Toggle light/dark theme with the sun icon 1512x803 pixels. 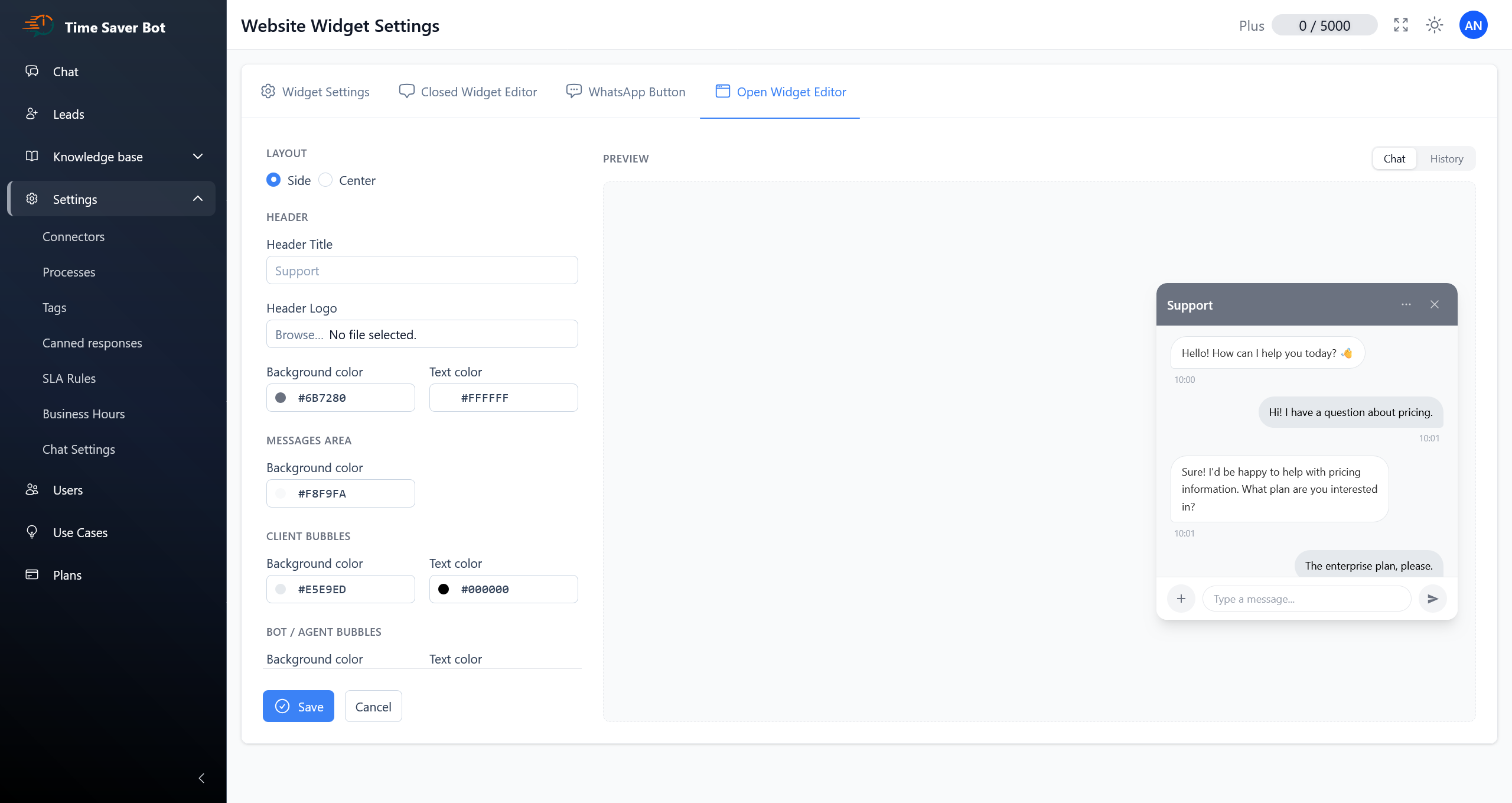(1435, 25)
